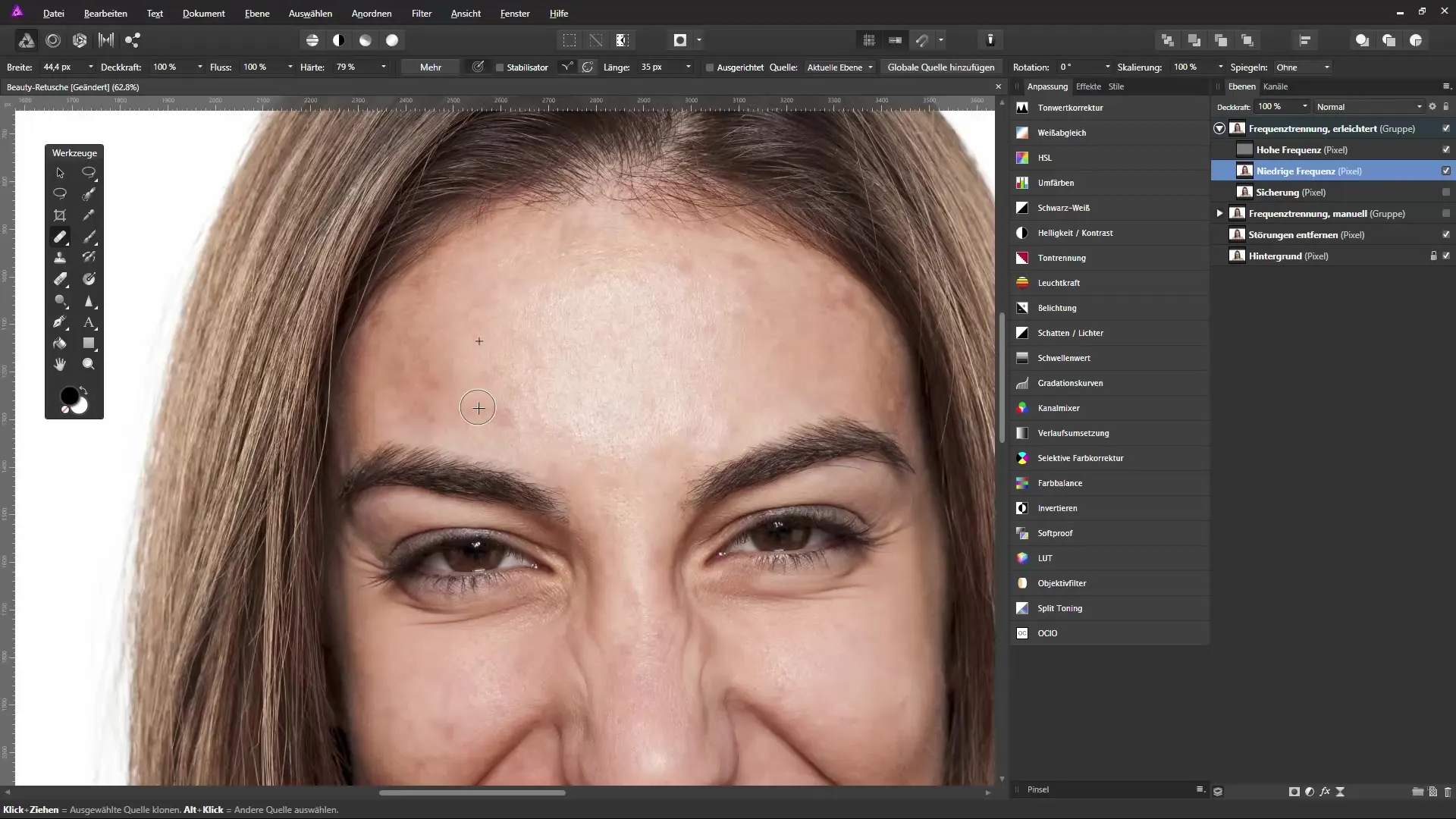Select the Paint Brush tool
This screenshot has width=1456, height=819.
89,237
